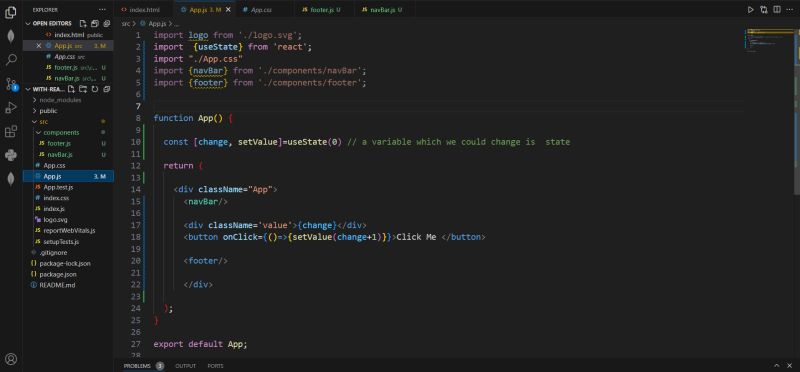
Task: Open the Accounts menu icon
Action: click(11, 359)
